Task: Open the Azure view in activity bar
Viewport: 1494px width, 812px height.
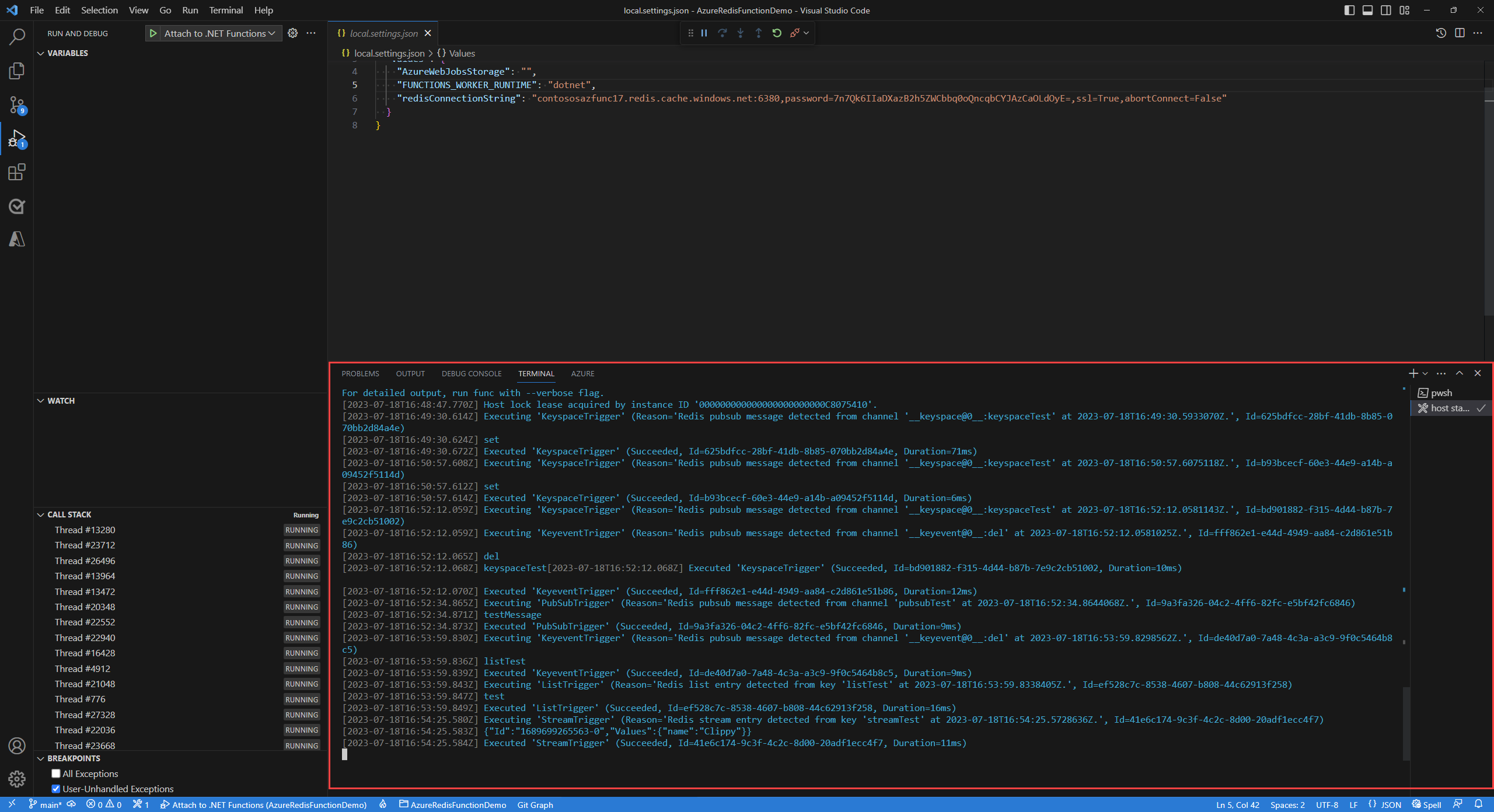Action: tap(17, 239)
